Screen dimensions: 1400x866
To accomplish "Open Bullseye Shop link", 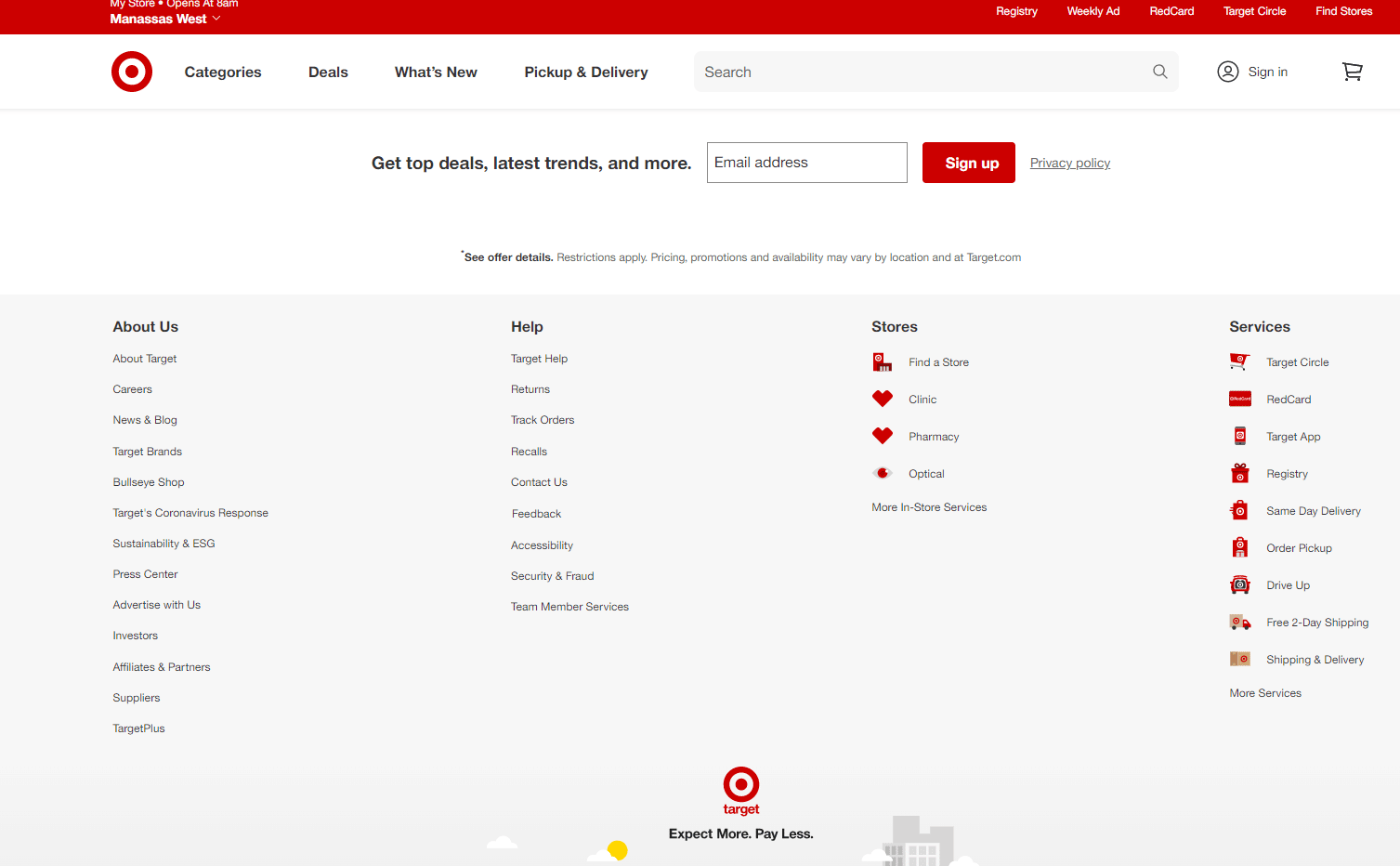I will [x=149, y=482].
